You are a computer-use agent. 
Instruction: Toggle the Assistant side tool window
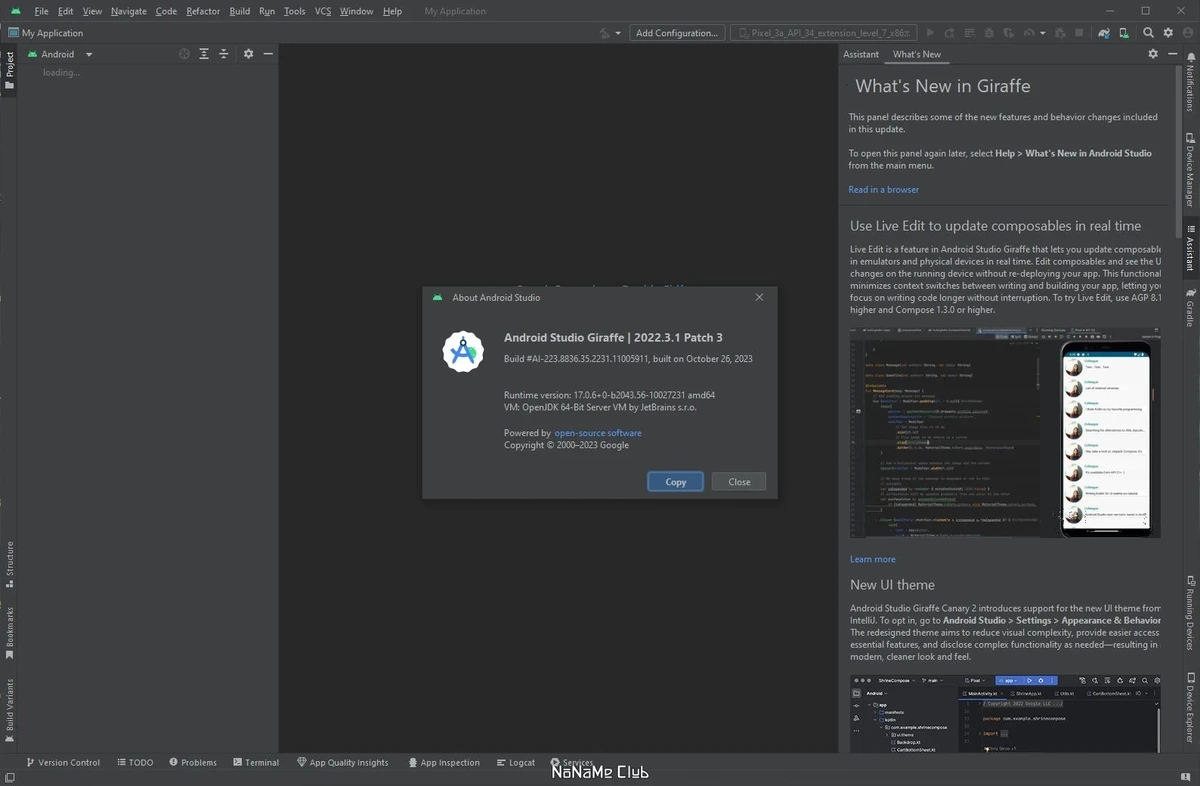coord(1190,247)
